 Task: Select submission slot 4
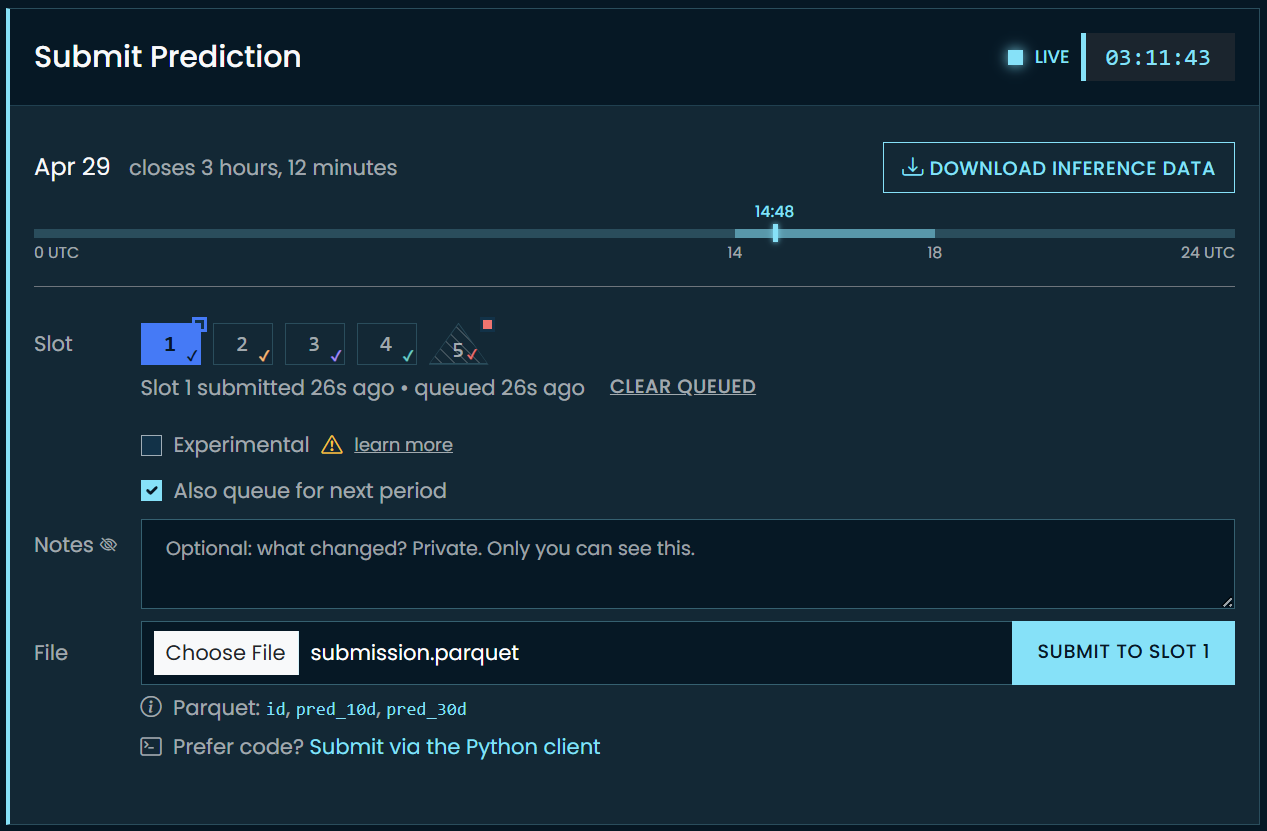pos(387,344)
